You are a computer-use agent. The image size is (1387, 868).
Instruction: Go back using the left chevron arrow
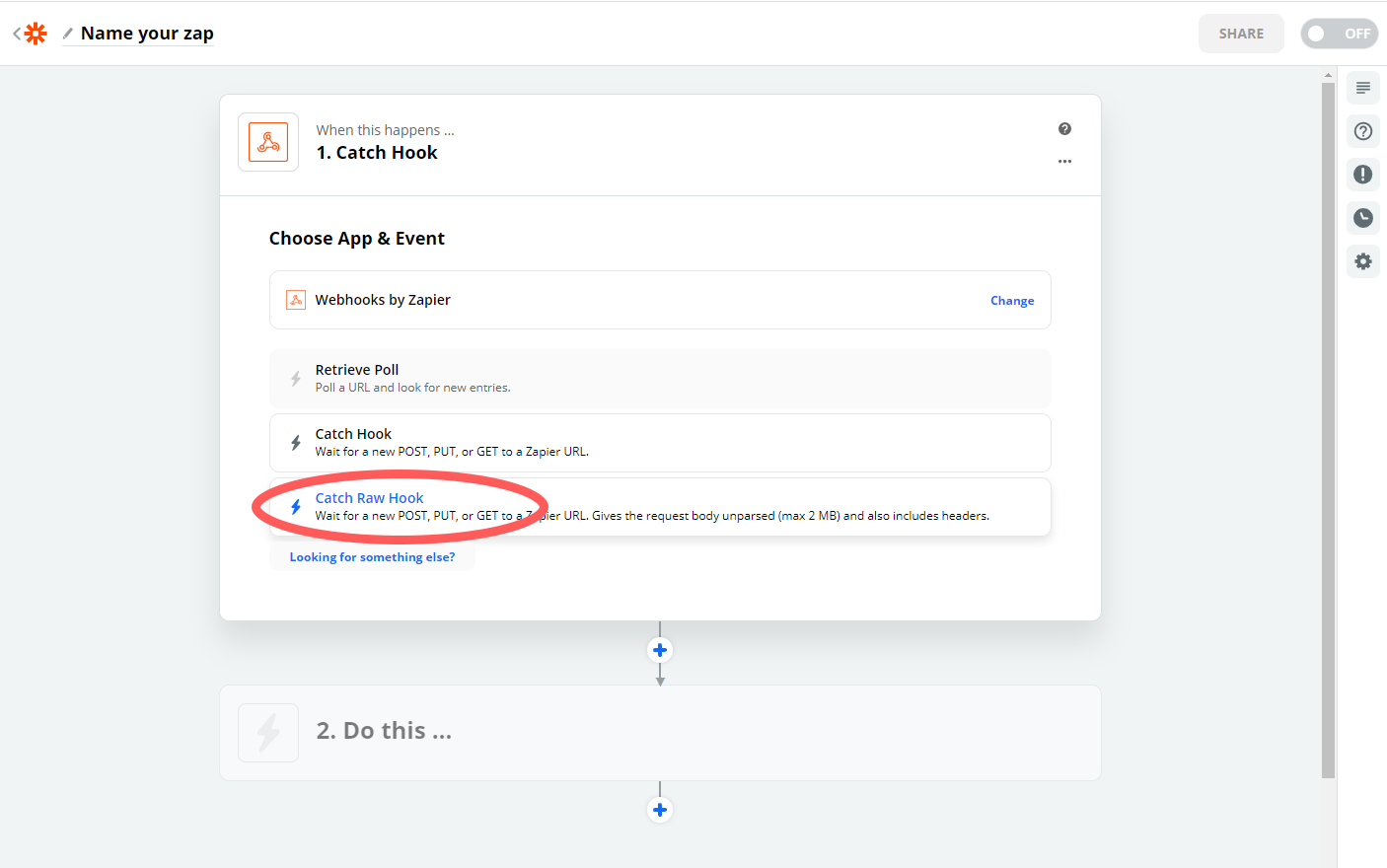pos(15,33)
